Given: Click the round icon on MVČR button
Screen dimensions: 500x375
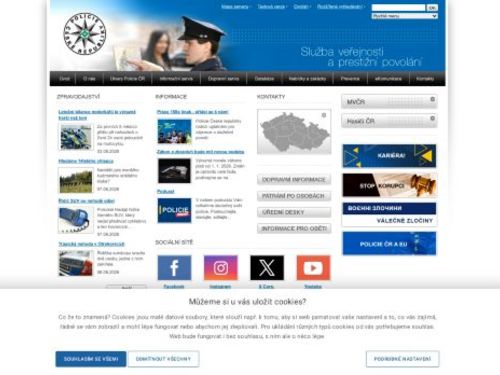Looking at the screenshot, I should coord(432,99).
